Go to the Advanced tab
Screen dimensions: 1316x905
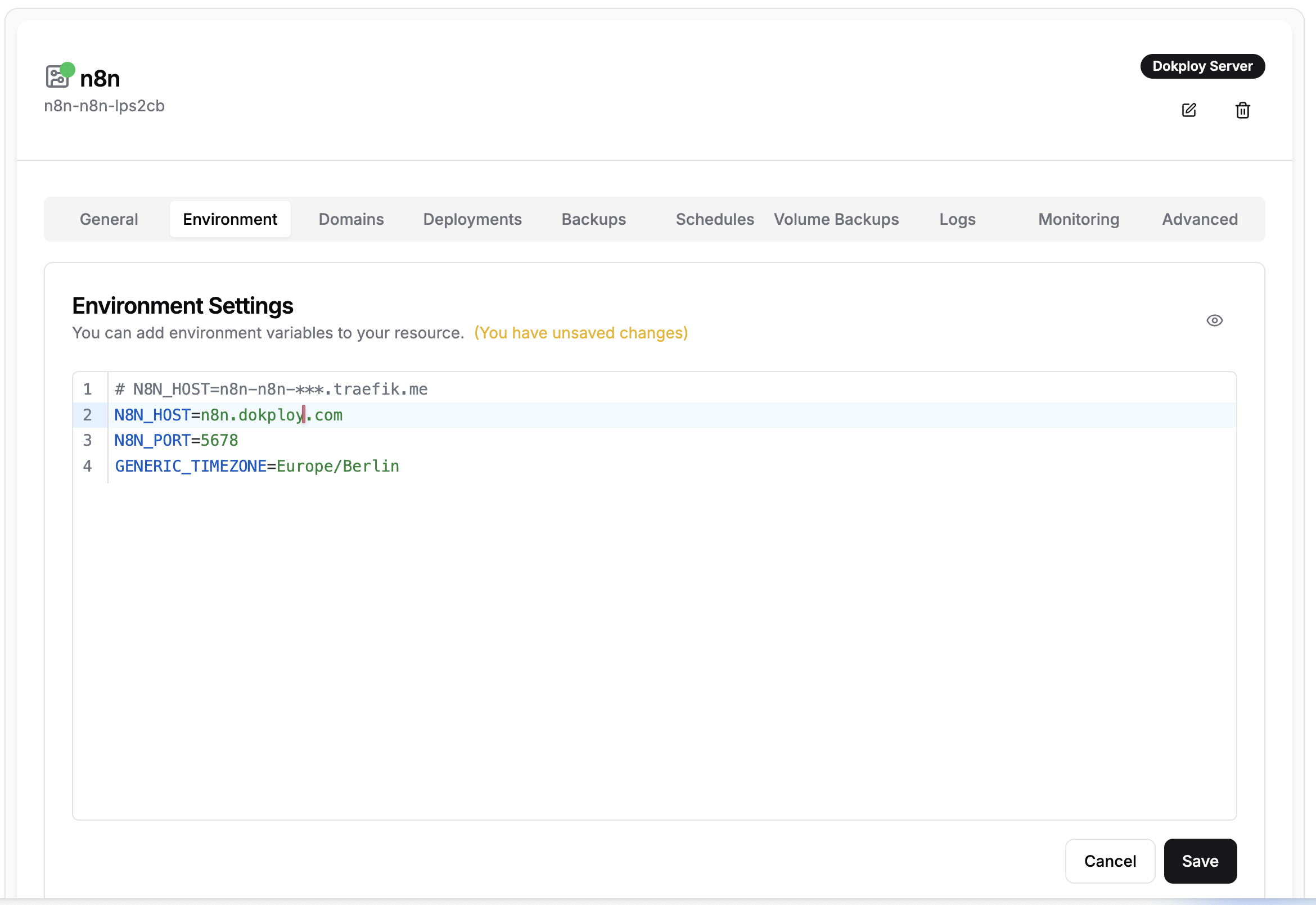[x=1200, y=219]
